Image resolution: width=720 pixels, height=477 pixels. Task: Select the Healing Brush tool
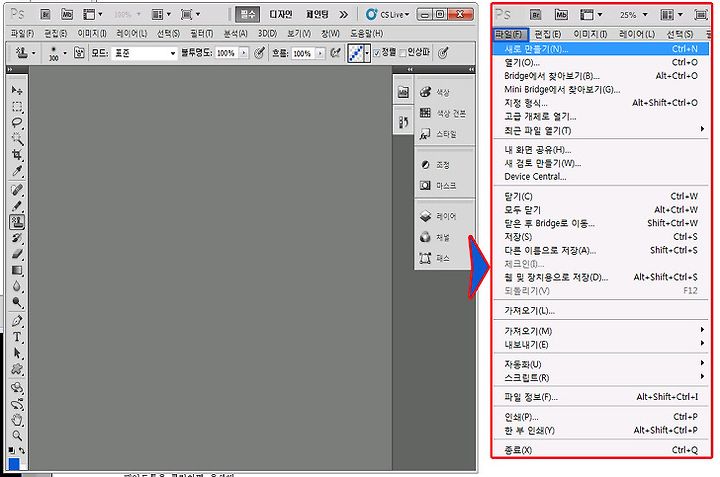(17, 190)
